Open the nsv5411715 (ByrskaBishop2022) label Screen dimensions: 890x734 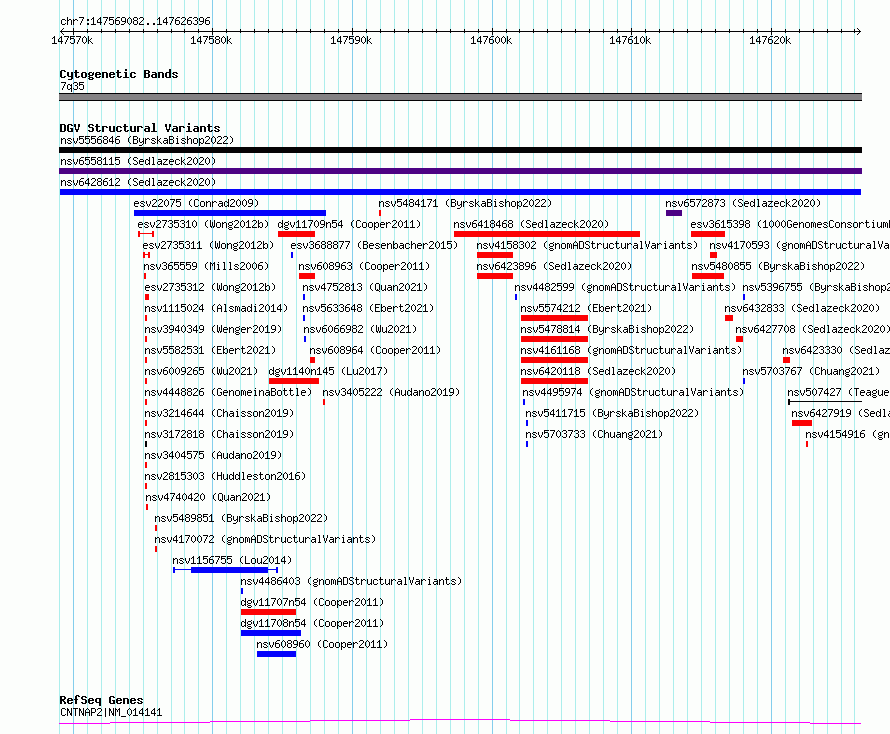click(x=612, y=413)
